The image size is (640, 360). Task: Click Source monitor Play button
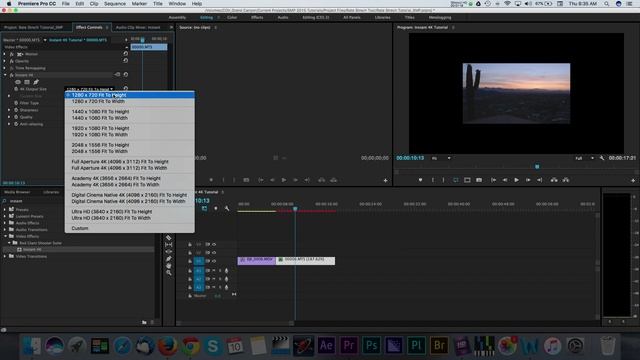284,180
